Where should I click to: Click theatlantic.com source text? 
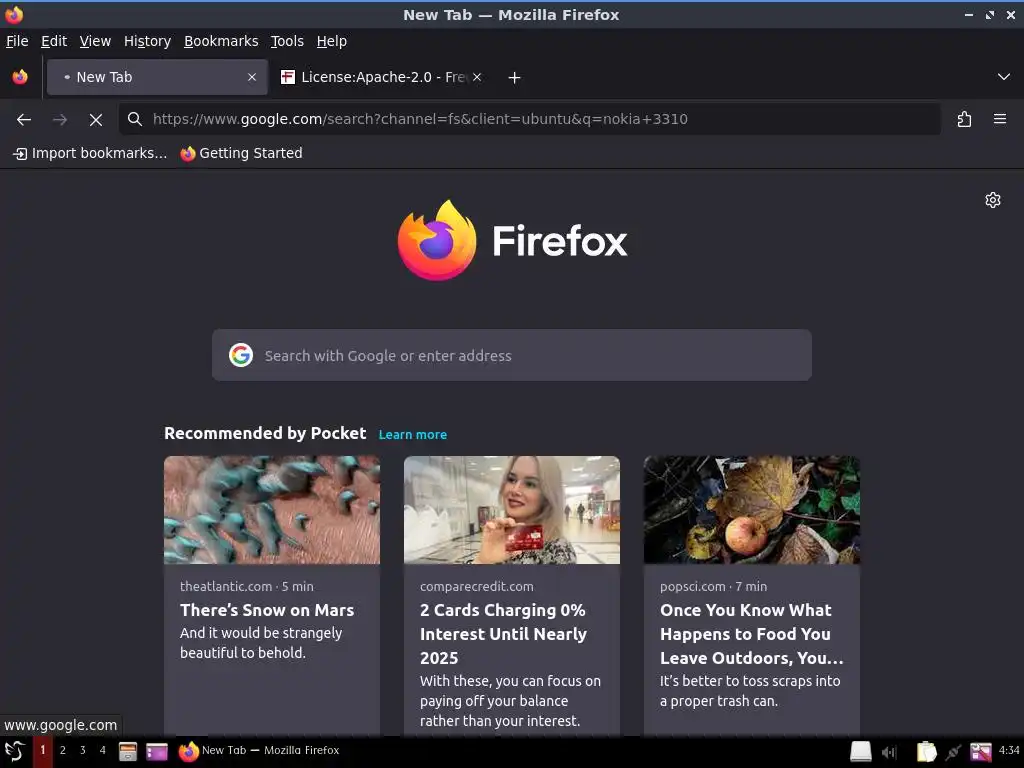(x=226, y=586)
